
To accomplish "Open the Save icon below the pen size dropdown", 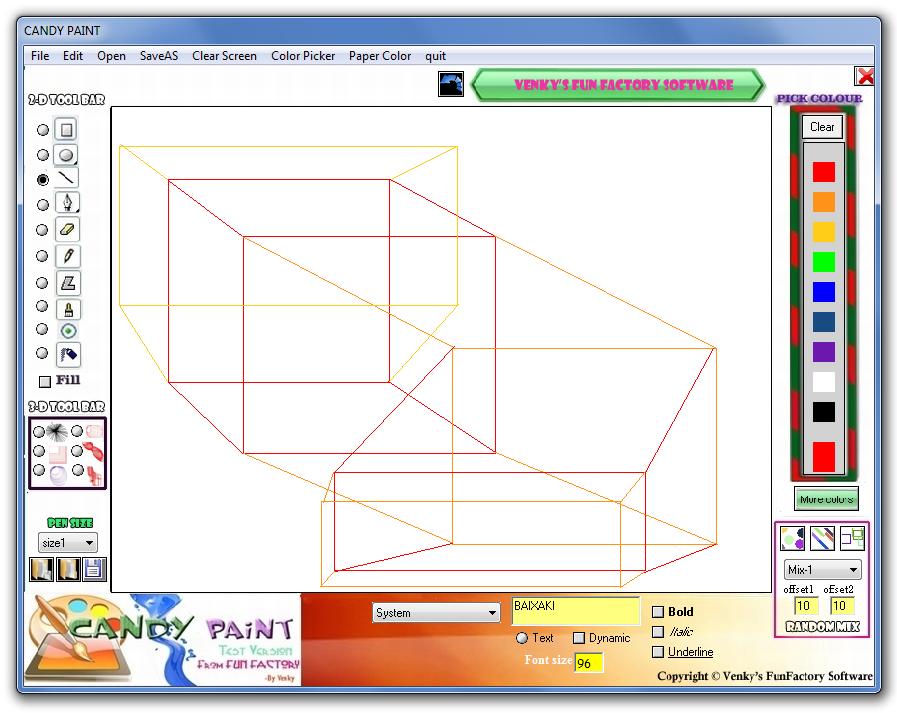I will [94, 568].
